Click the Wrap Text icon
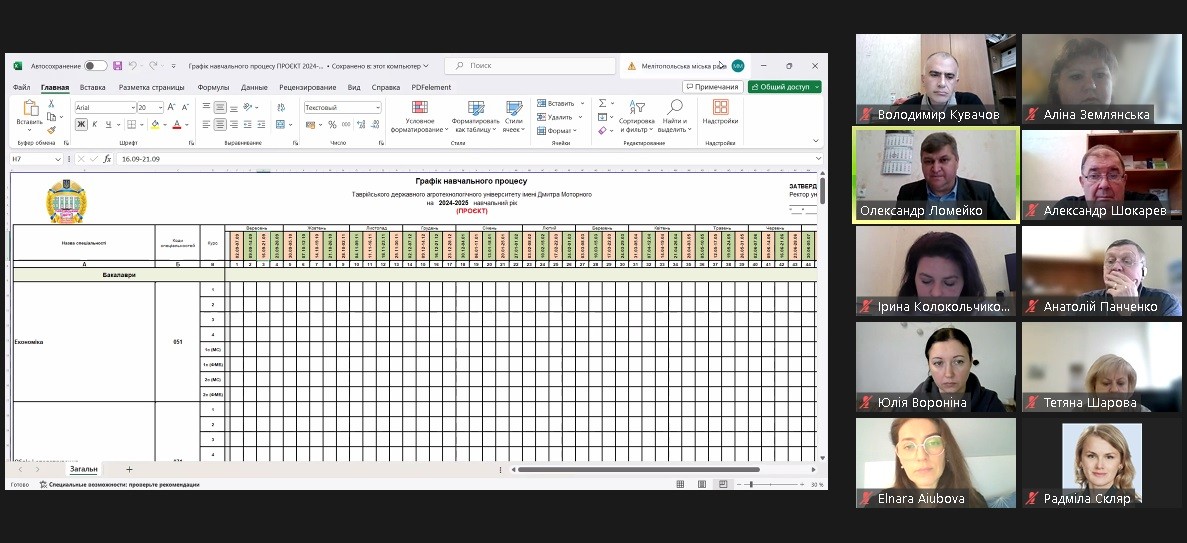 (280, 108)
